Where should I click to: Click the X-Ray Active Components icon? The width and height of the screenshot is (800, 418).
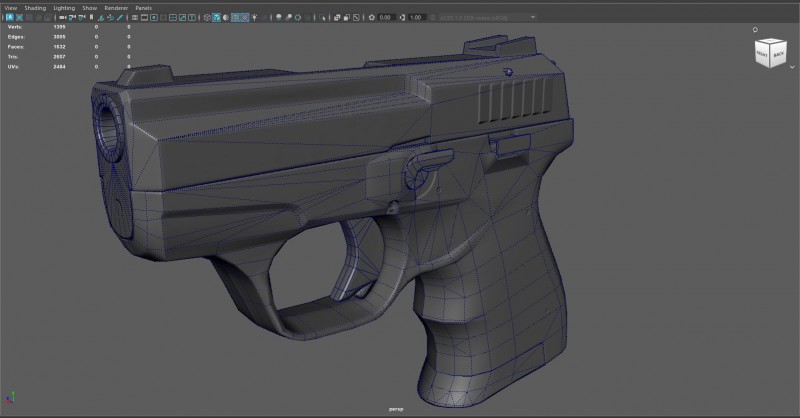click(x=346, y=17)
